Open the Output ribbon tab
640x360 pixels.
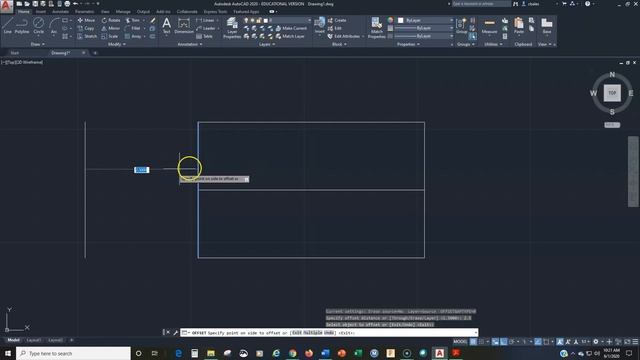point(143,12)
